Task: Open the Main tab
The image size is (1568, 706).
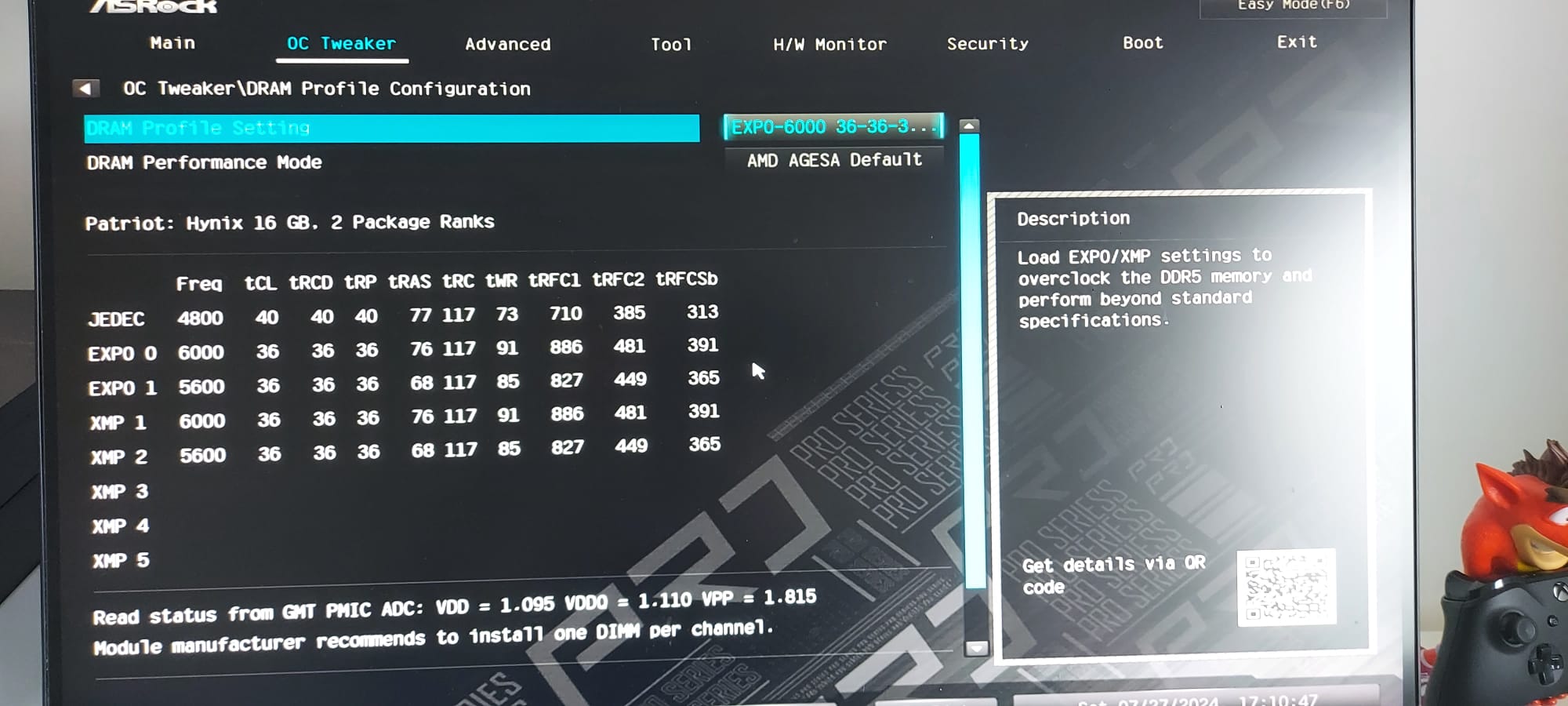Action: 172,43
